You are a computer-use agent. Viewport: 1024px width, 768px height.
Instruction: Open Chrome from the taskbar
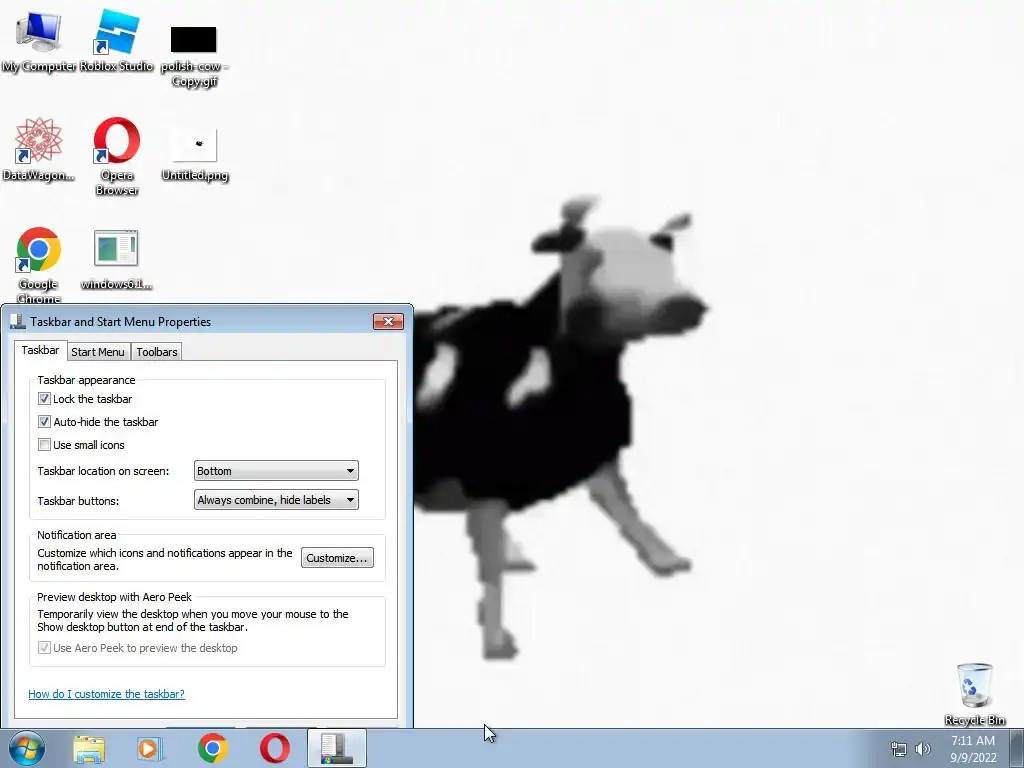tap(212, 748)
